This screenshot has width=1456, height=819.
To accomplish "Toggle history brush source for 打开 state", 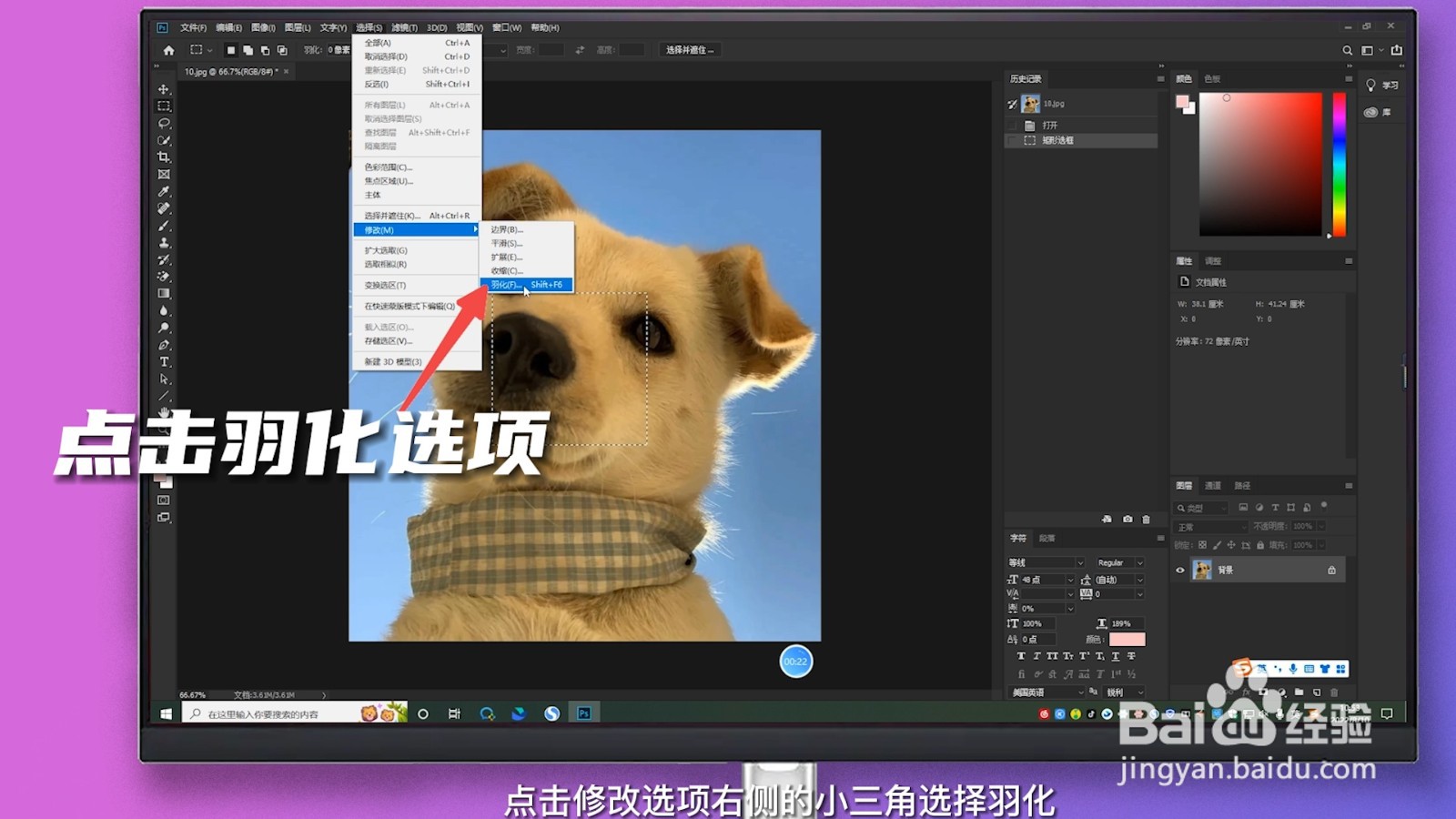I will tap(1012, 126).
